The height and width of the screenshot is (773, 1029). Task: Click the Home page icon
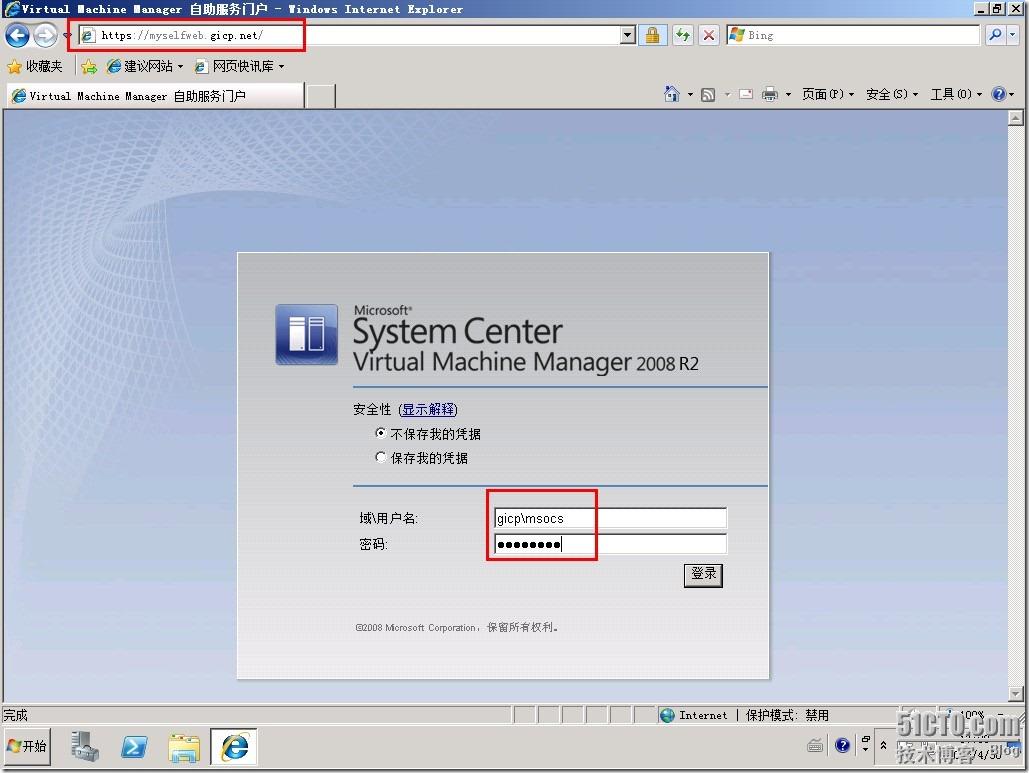672,94
